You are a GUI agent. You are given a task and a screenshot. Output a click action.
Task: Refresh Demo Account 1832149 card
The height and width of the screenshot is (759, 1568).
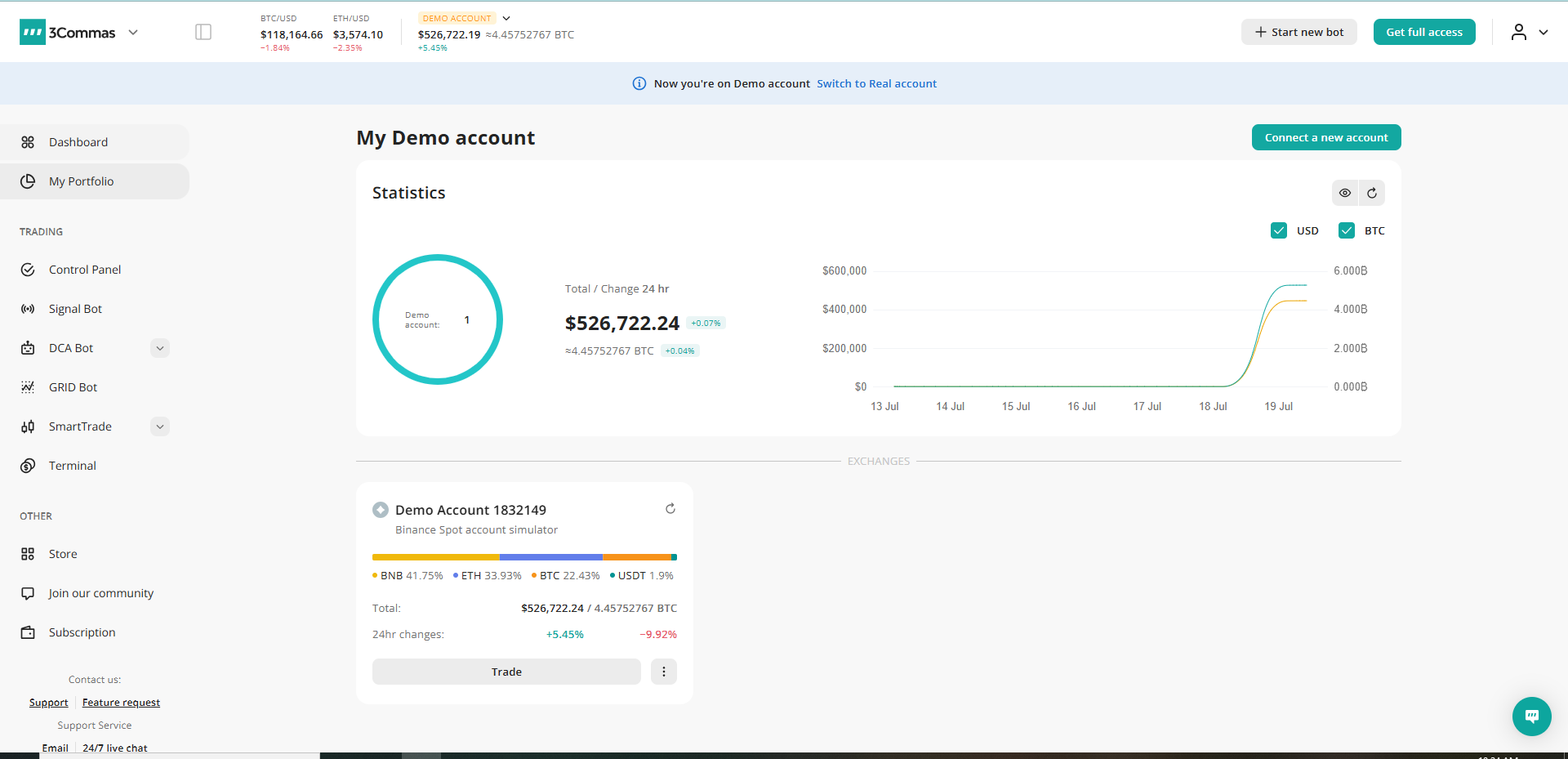[x=670, y=508]
